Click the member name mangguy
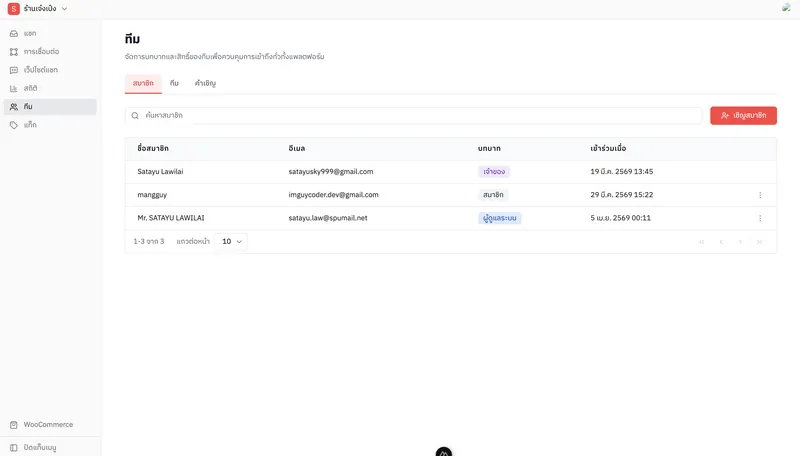Viewport: 800px width, 456px height. 152,195
